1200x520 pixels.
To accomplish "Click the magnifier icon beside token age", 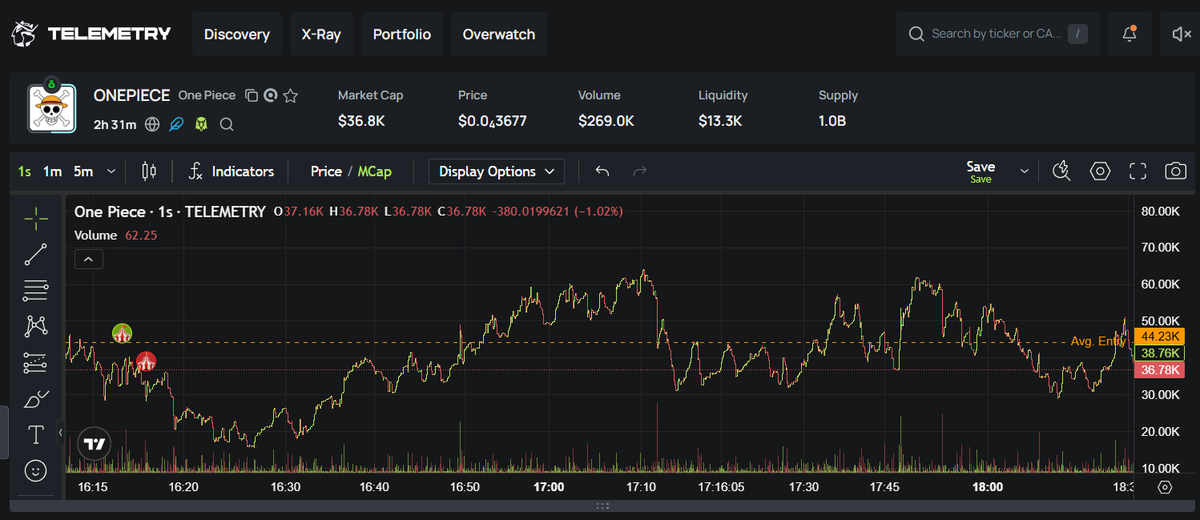I will tap(227, 125).
